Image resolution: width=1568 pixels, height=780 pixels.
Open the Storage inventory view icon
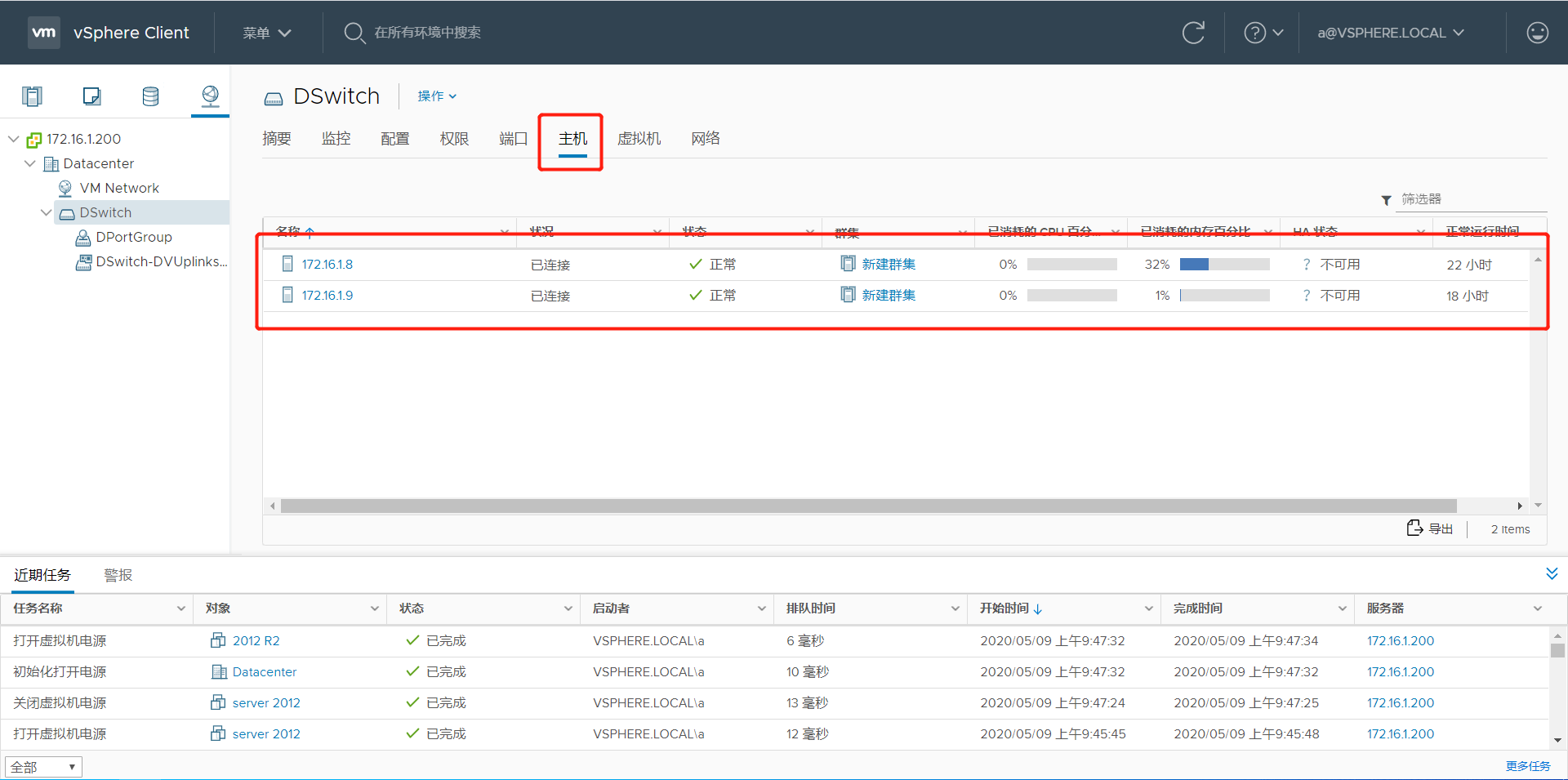tap(150, 96)
